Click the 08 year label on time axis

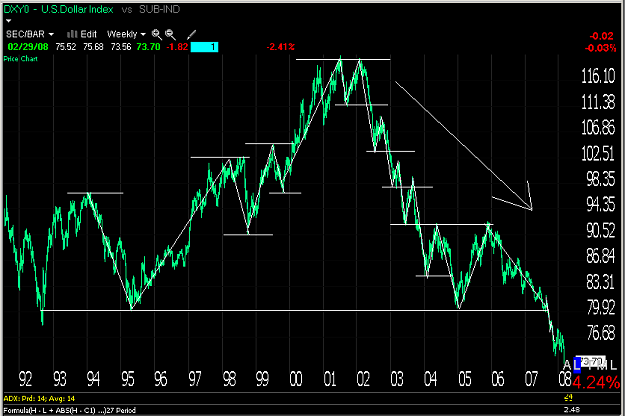[565, 379]
